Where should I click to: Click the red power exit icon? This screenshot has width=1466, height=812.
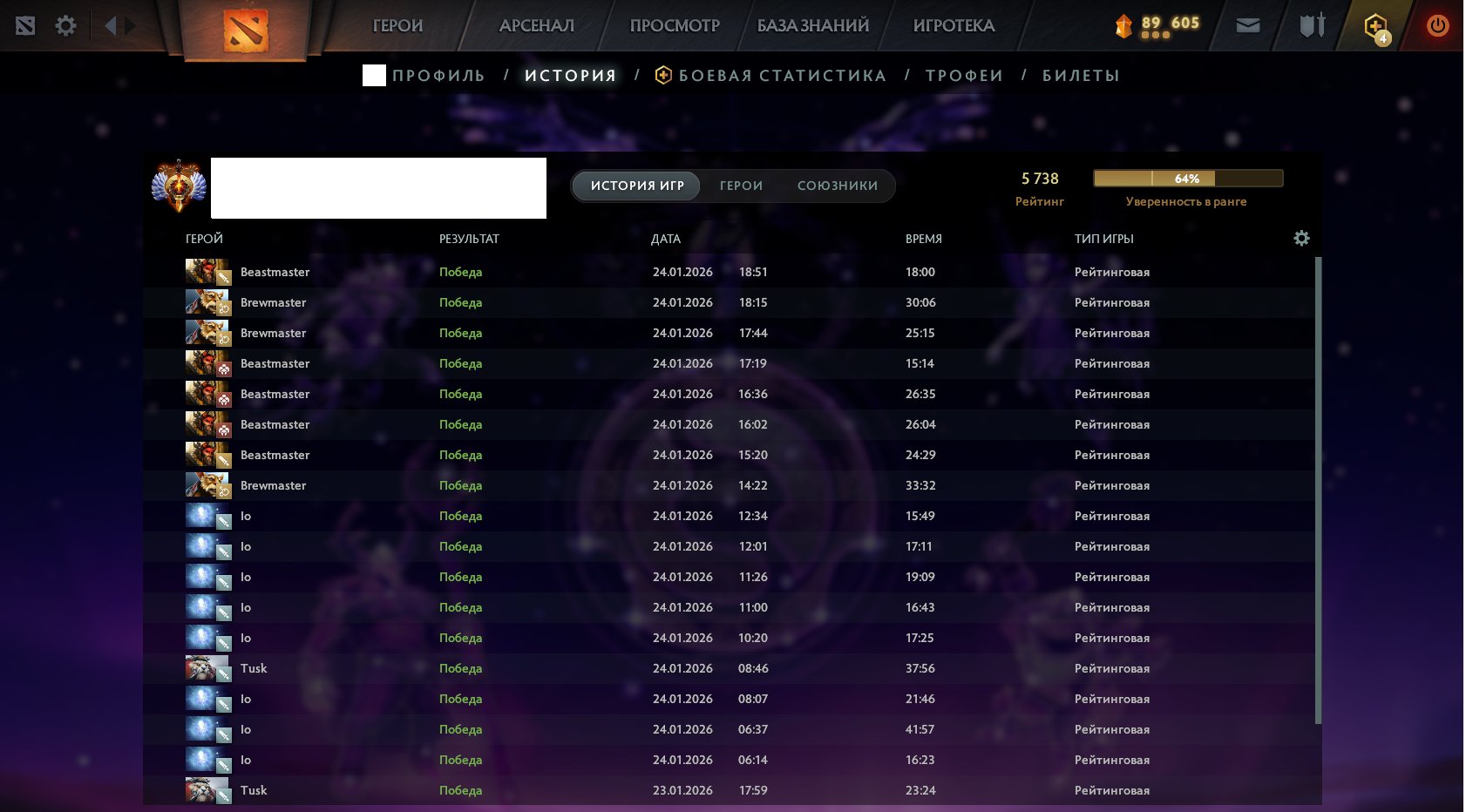click(x=1437, y=26)
